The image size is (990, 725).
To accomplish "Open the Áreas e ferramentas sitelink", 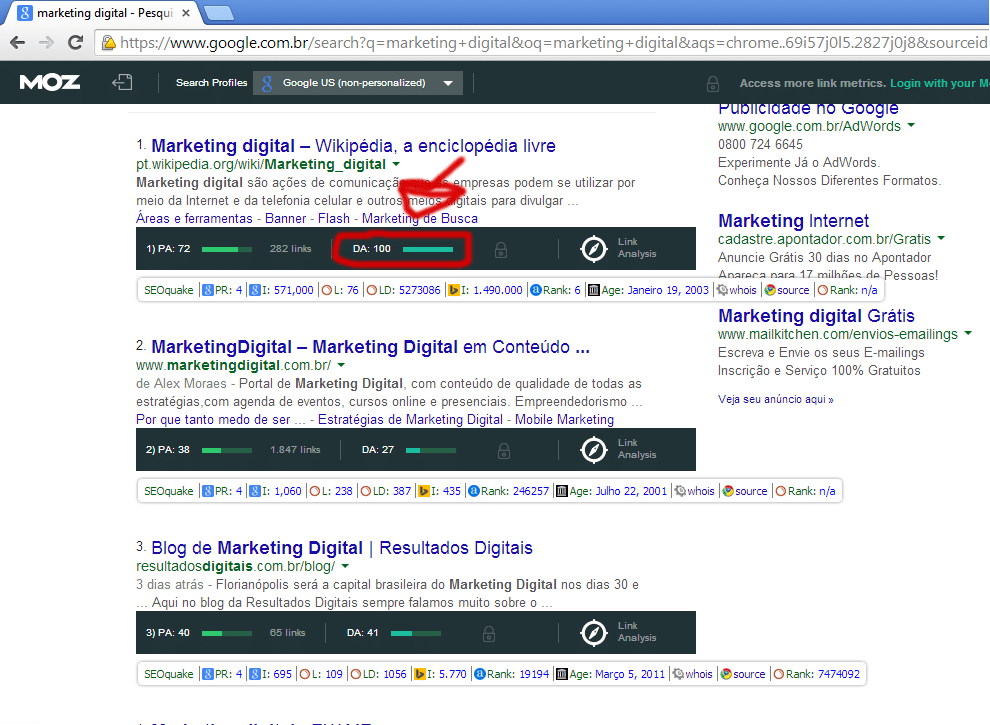I will tap(194, 219).
